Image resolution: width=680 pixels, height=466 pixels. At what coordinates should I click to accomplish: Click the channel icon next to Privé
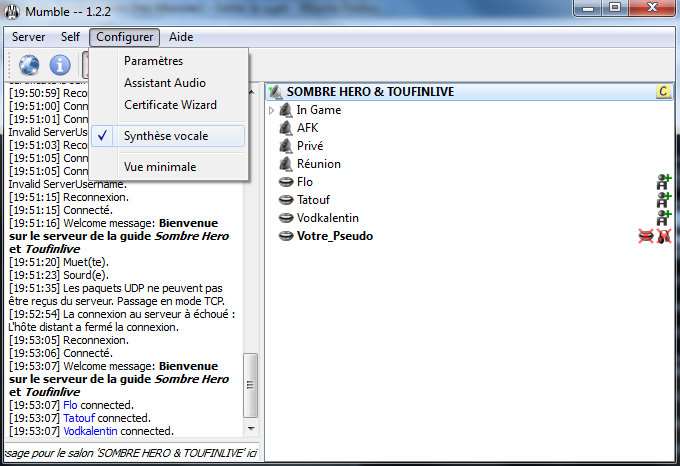pos(286,146)
